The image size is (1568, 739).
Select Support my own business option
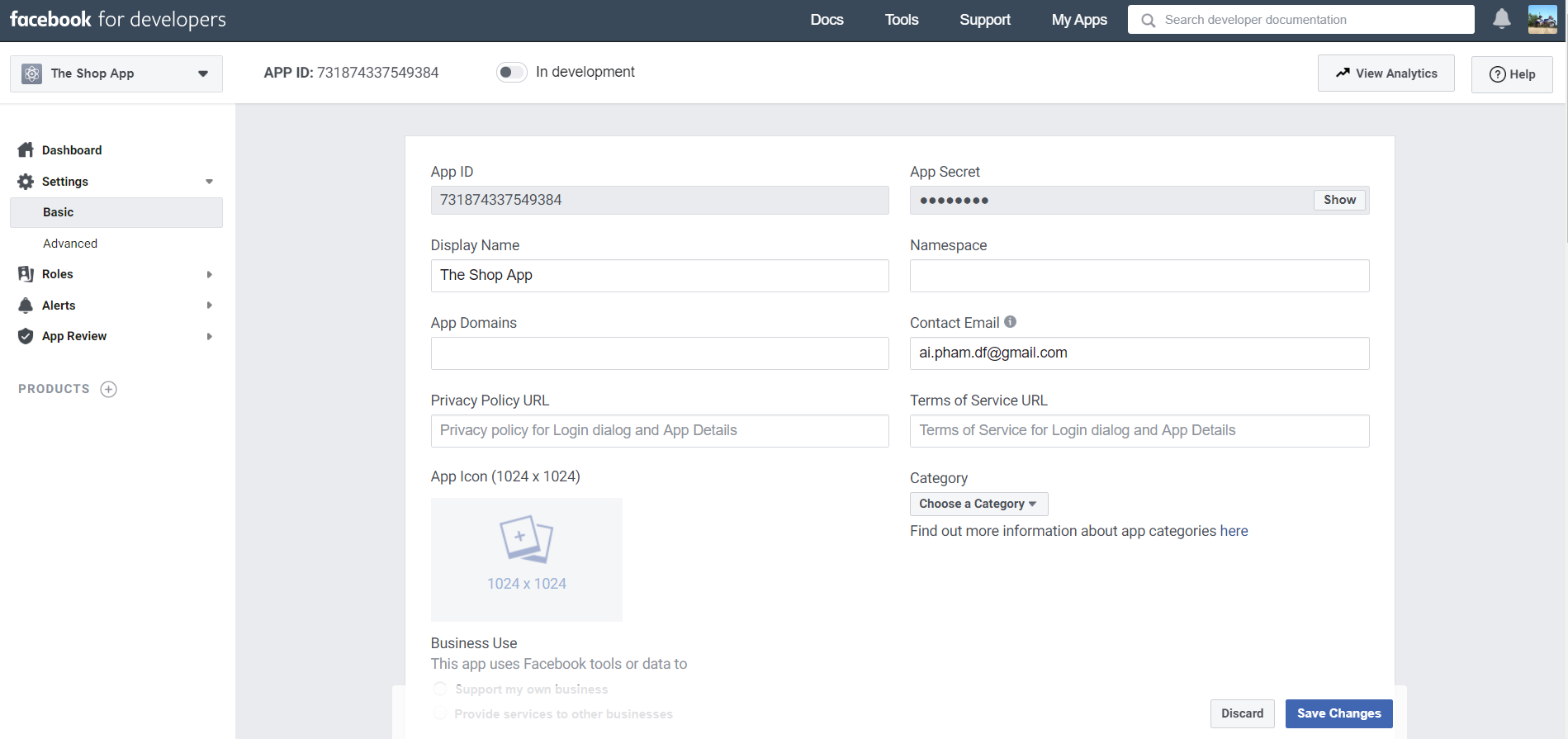click(x=440, y=689)
